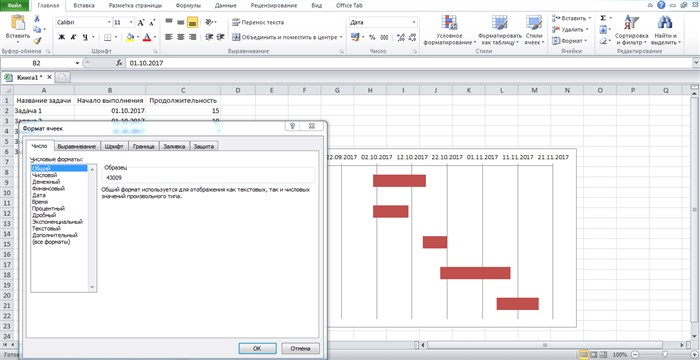Click the Отмена cancel button
This screenshot has height=360, width=700.
(300, 348)
